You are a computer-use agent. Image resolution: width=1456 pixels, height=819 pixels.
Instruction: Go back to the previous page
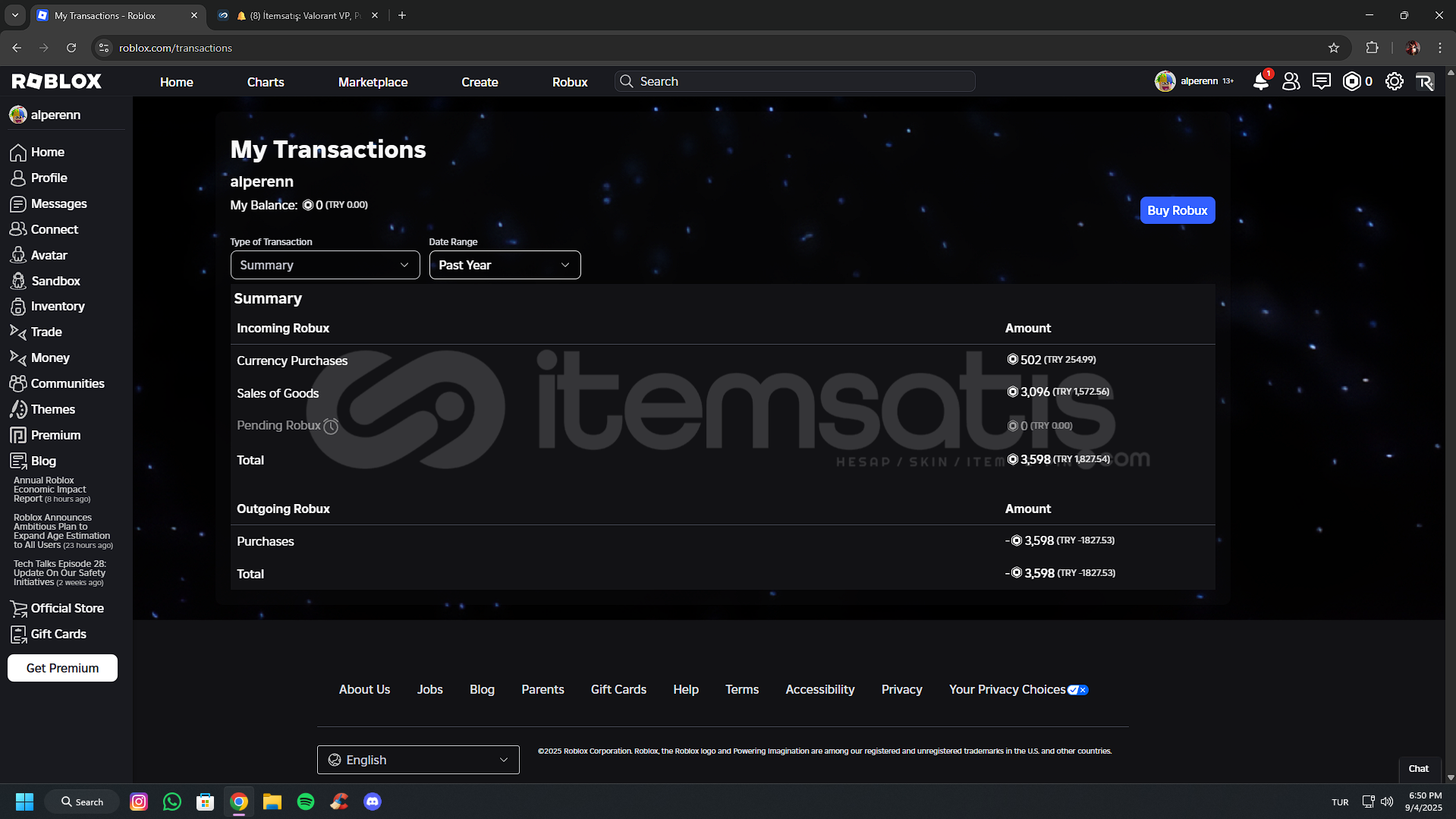tap(17, 48)
